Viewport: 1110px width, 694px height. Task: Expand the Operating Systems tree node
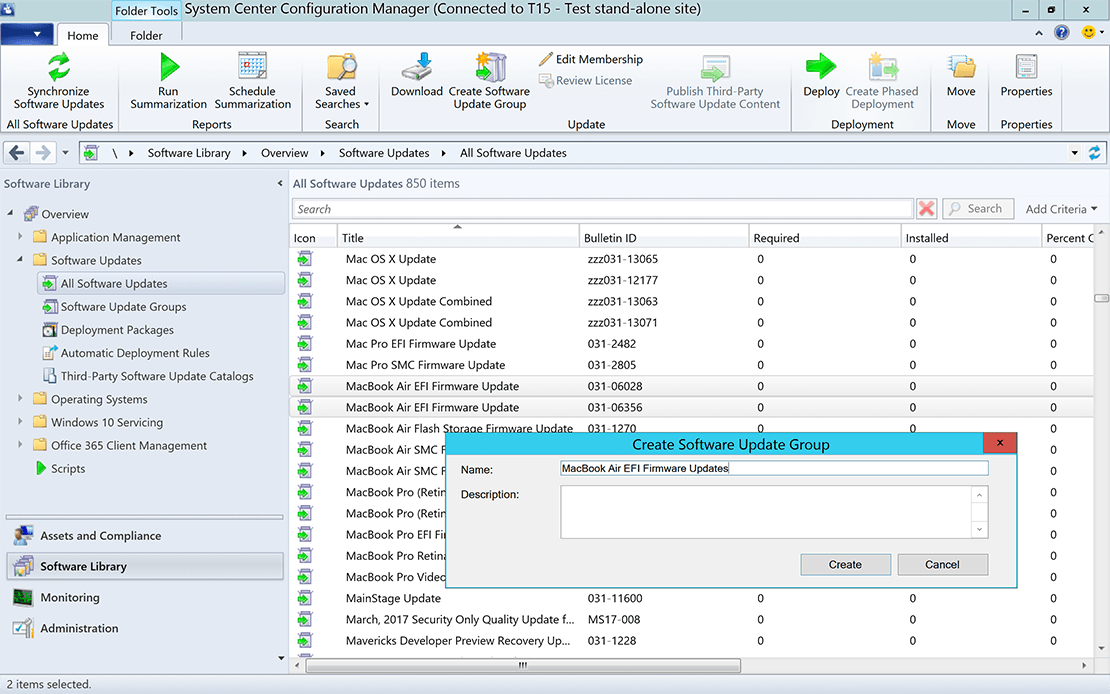pos(20,399)
